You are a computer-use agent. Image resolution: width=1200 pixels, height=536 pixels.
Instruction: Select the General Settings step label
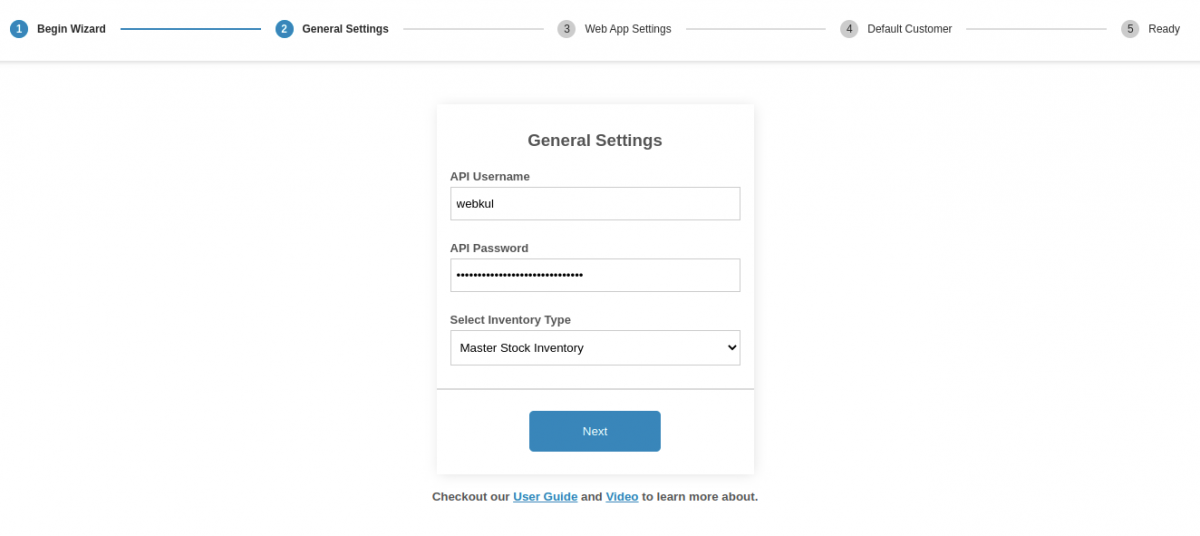pyautogui.click(x=345, y=29)
